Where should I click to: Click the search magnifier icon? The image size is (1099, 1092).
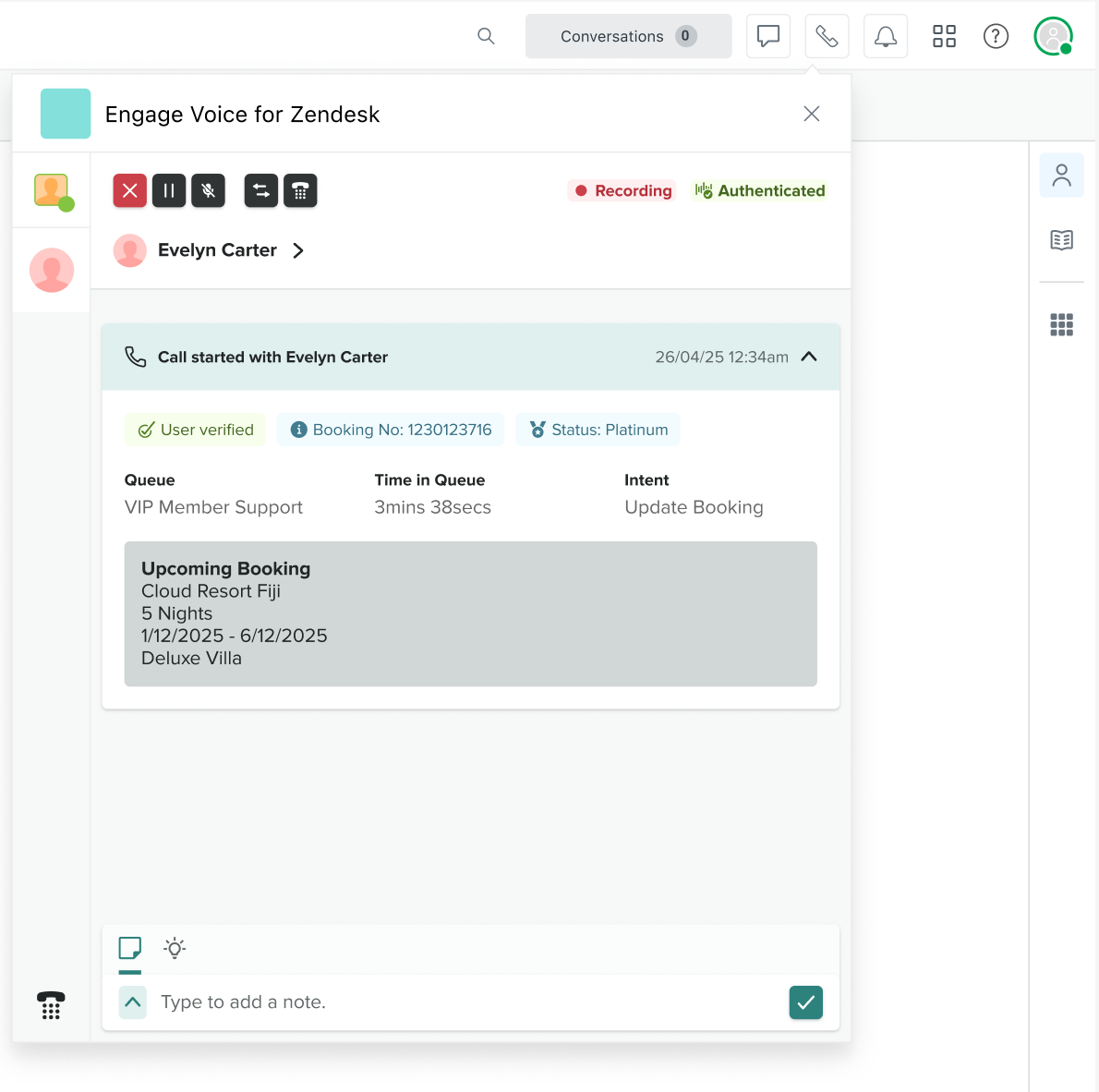486,36
